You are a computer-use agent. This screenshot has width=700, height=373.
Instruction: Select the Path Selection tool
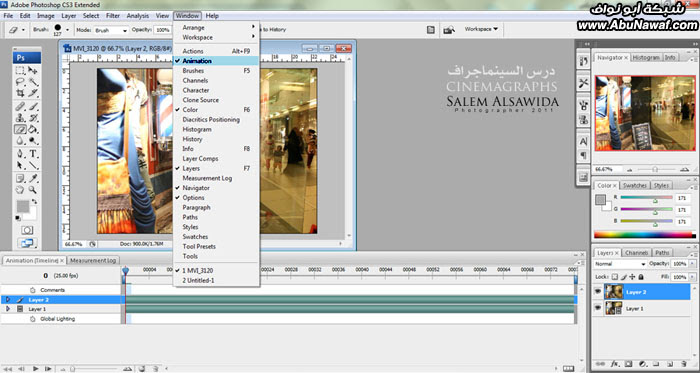[21, 165]
